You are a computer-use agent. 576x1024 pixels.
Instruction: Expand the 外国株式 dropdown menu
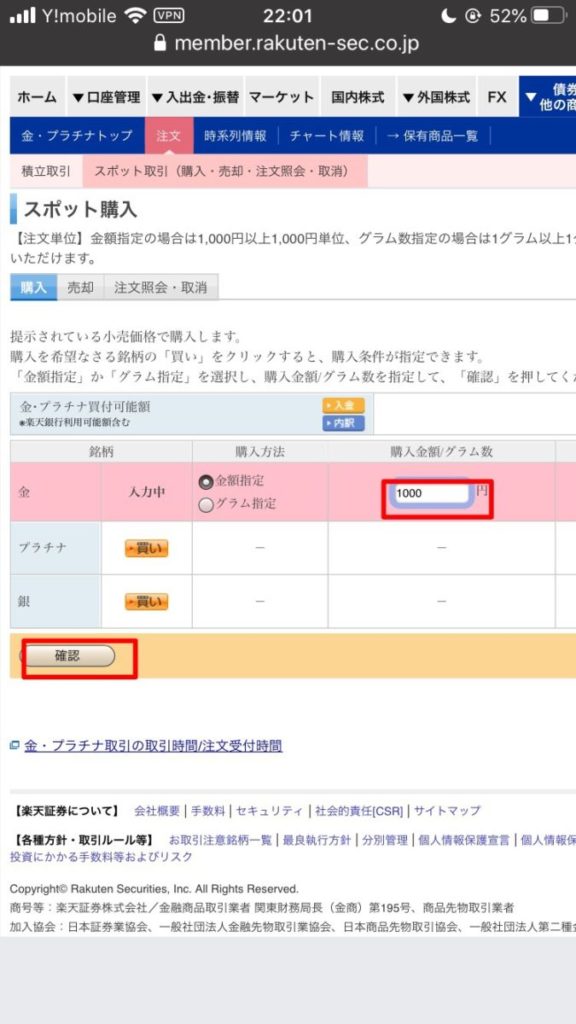pos(436,97)
